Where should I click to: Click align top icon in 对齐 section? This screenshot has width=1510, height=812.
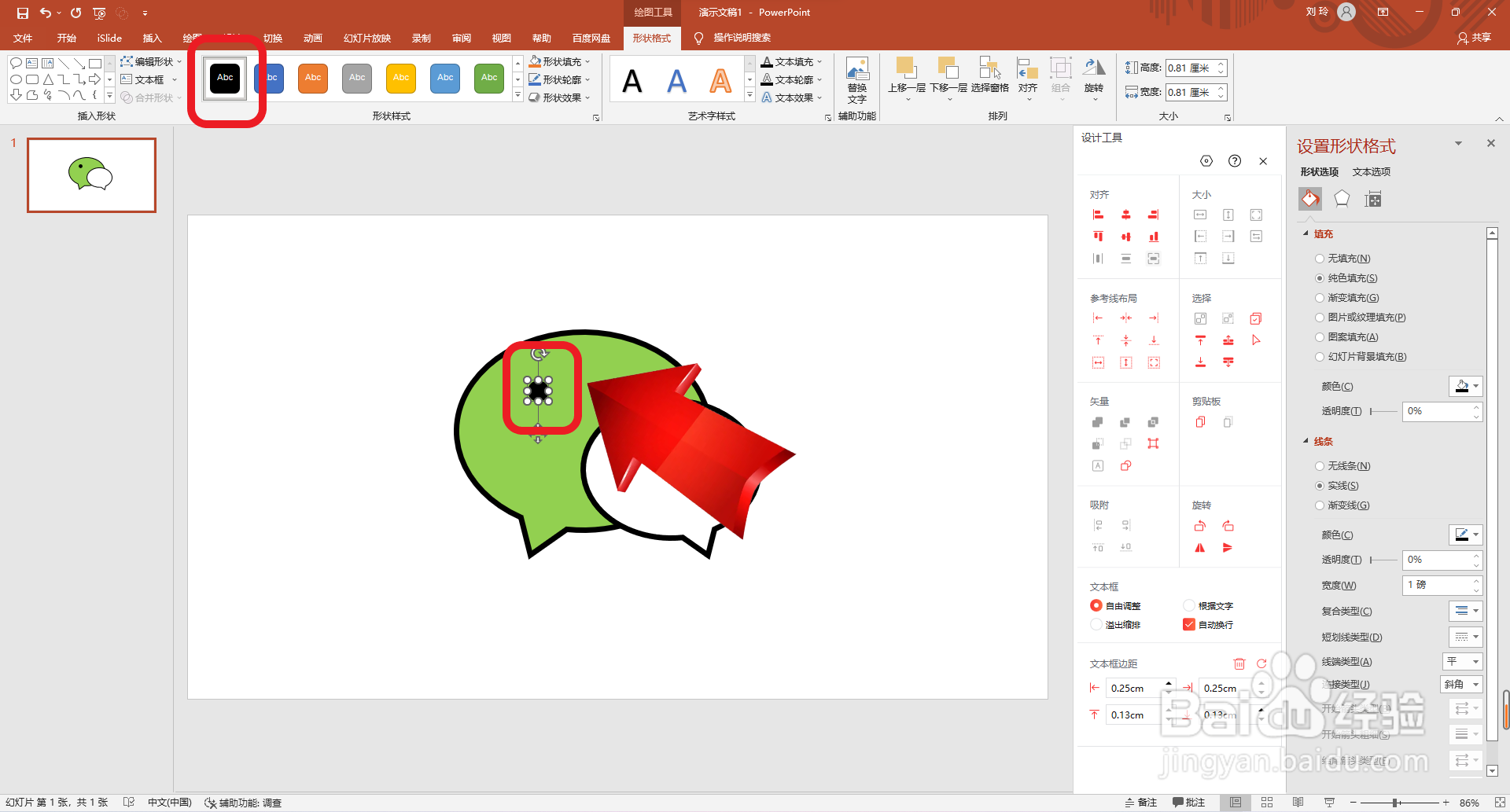[1098, 236]
